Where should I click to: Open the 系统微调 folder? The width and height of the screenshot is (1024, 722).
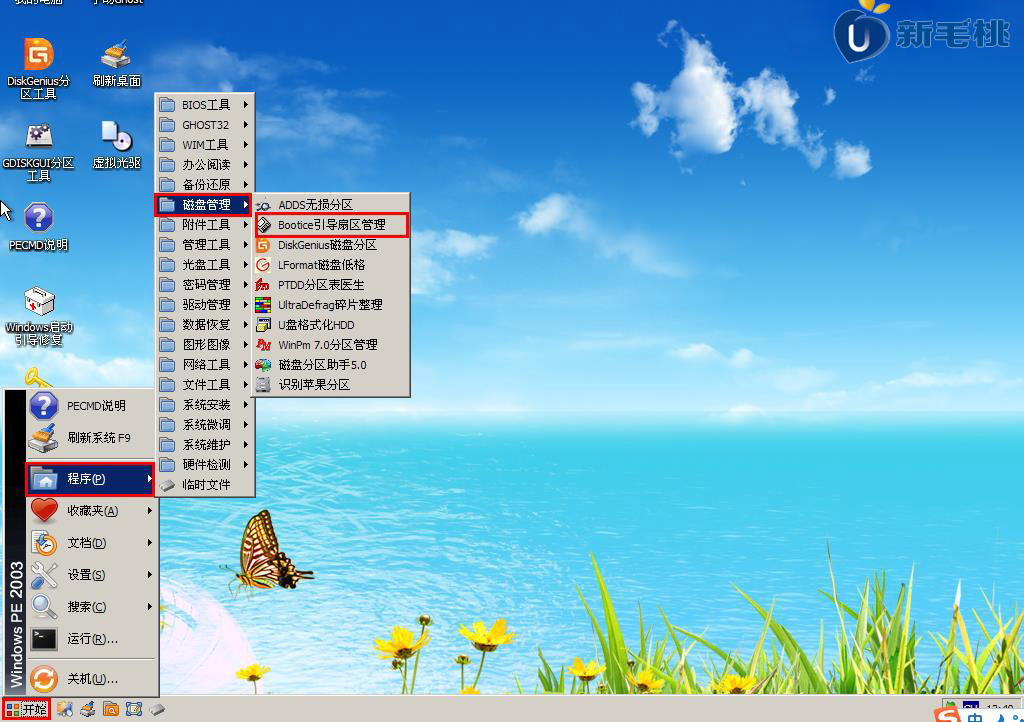click(x=204, y=424)
